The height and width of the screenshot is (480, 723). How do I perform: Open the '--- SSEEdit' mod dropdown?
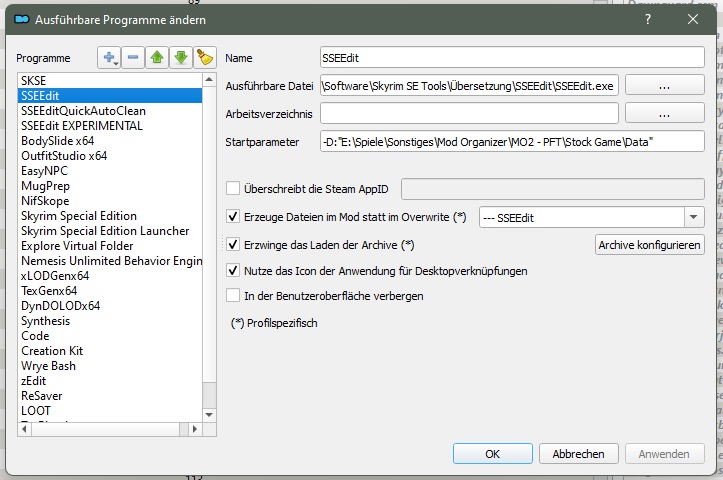point(694,217)
